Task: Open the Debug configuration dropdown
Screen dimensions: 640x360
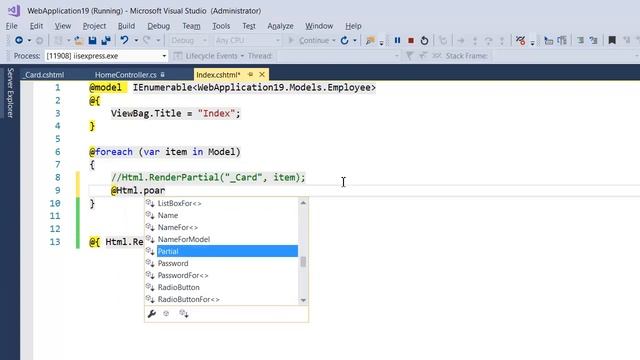Action: click(188, 40)
